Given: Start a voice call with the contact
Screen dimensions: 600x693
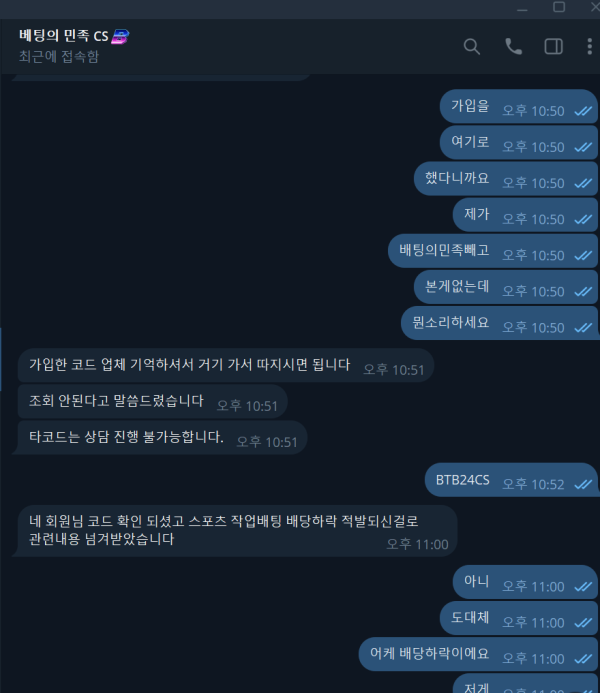Looking at the screenshot, I should click(513, 46).
